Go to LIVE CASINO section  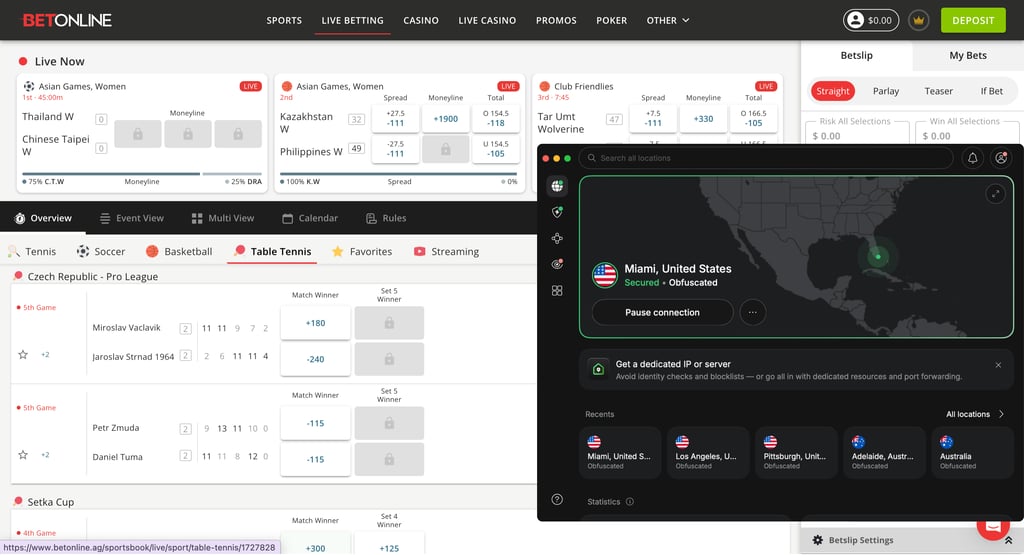click(487, 20)
